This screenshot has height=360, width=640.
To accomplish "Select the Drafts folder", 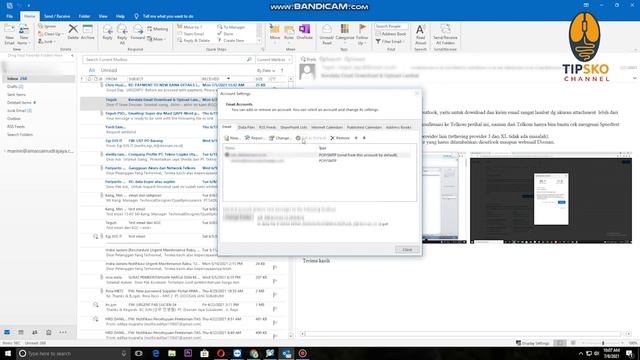I will (x=15, y=87).
